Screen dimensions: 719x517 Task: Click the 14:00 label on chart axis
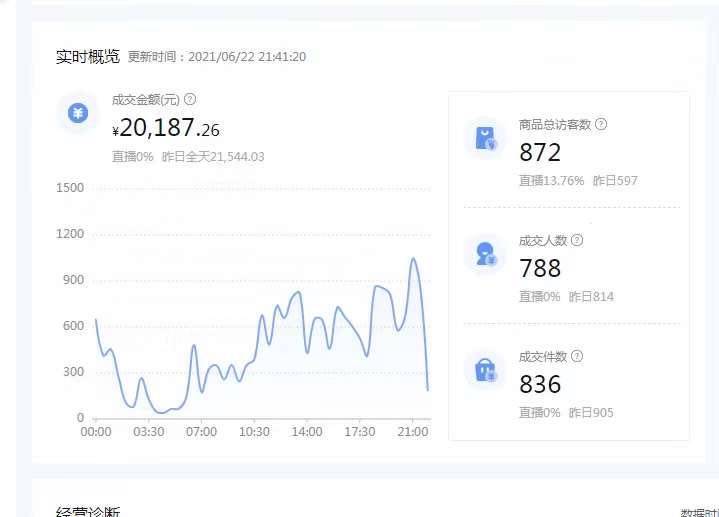click(x=307, y=432)
